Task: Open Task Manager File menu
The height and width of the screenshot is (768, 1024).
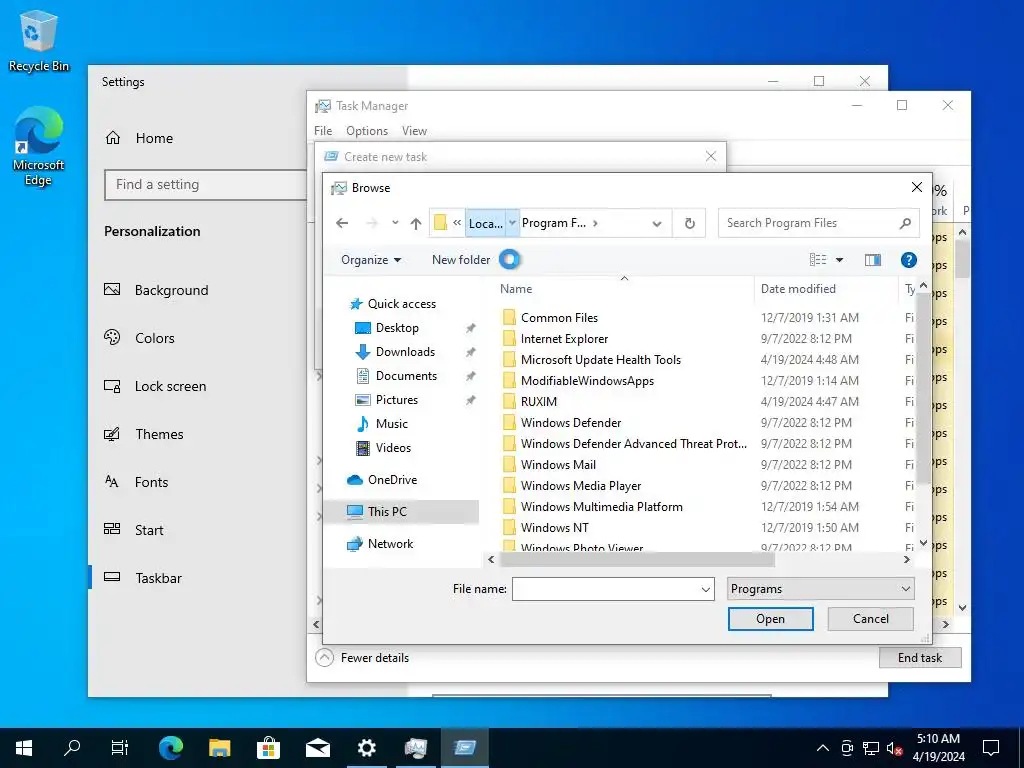Action: click(323, 131)
